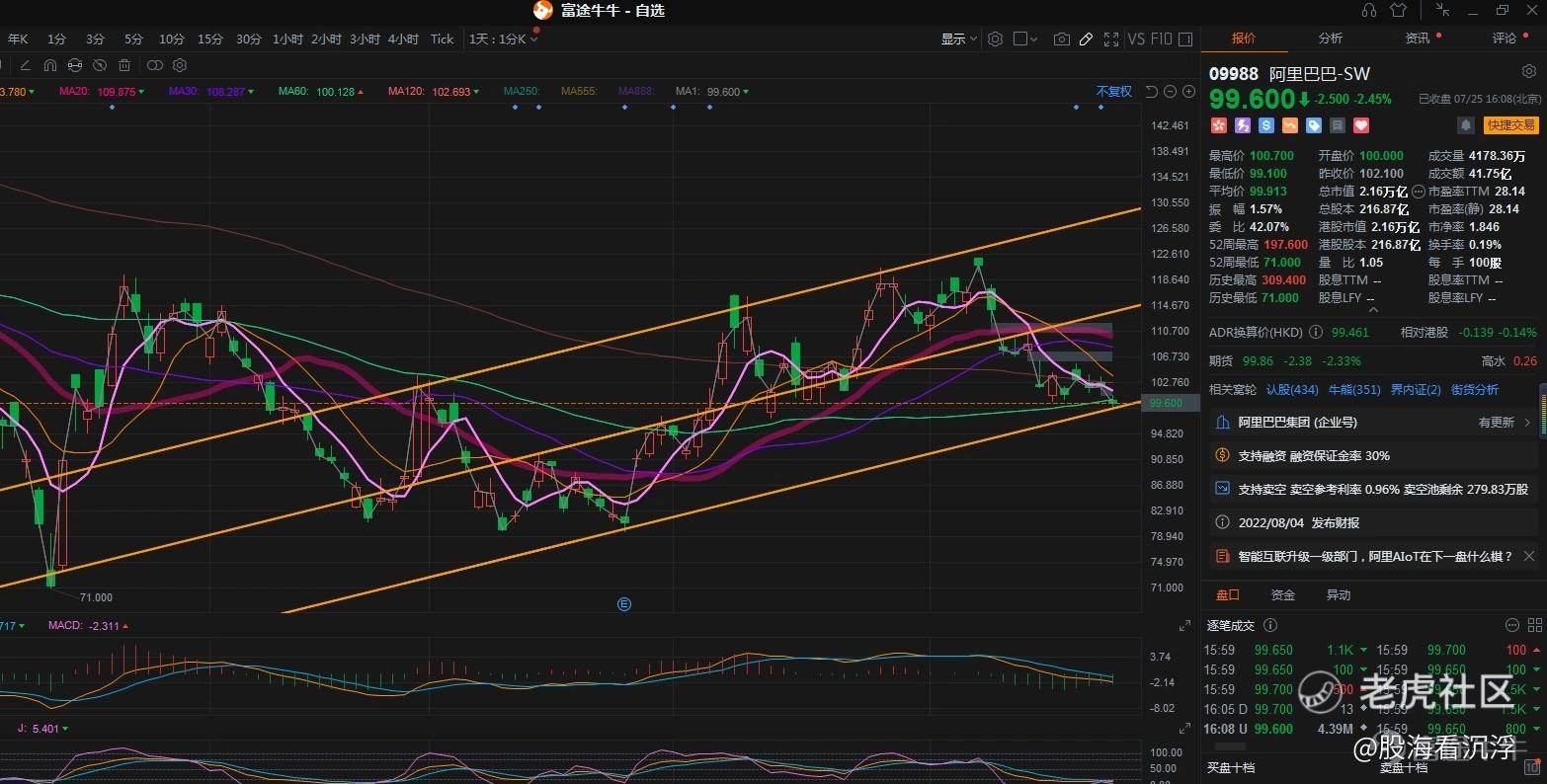Collapse the quote details chevron
The height and width of the screenshot is (784, 1547).
1373,309
